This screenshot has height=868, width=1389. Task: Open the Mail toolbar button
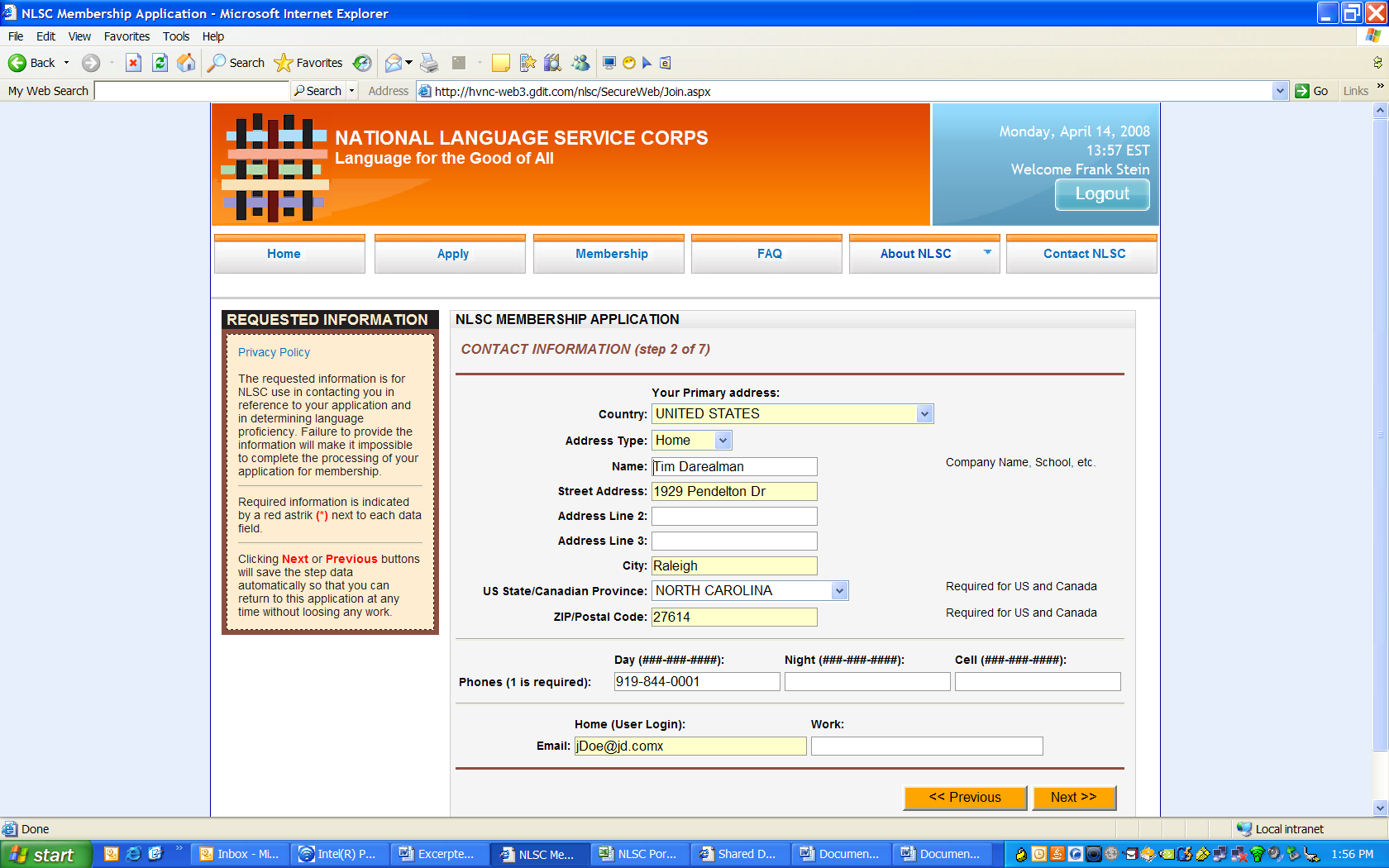(x=394, y=63)
